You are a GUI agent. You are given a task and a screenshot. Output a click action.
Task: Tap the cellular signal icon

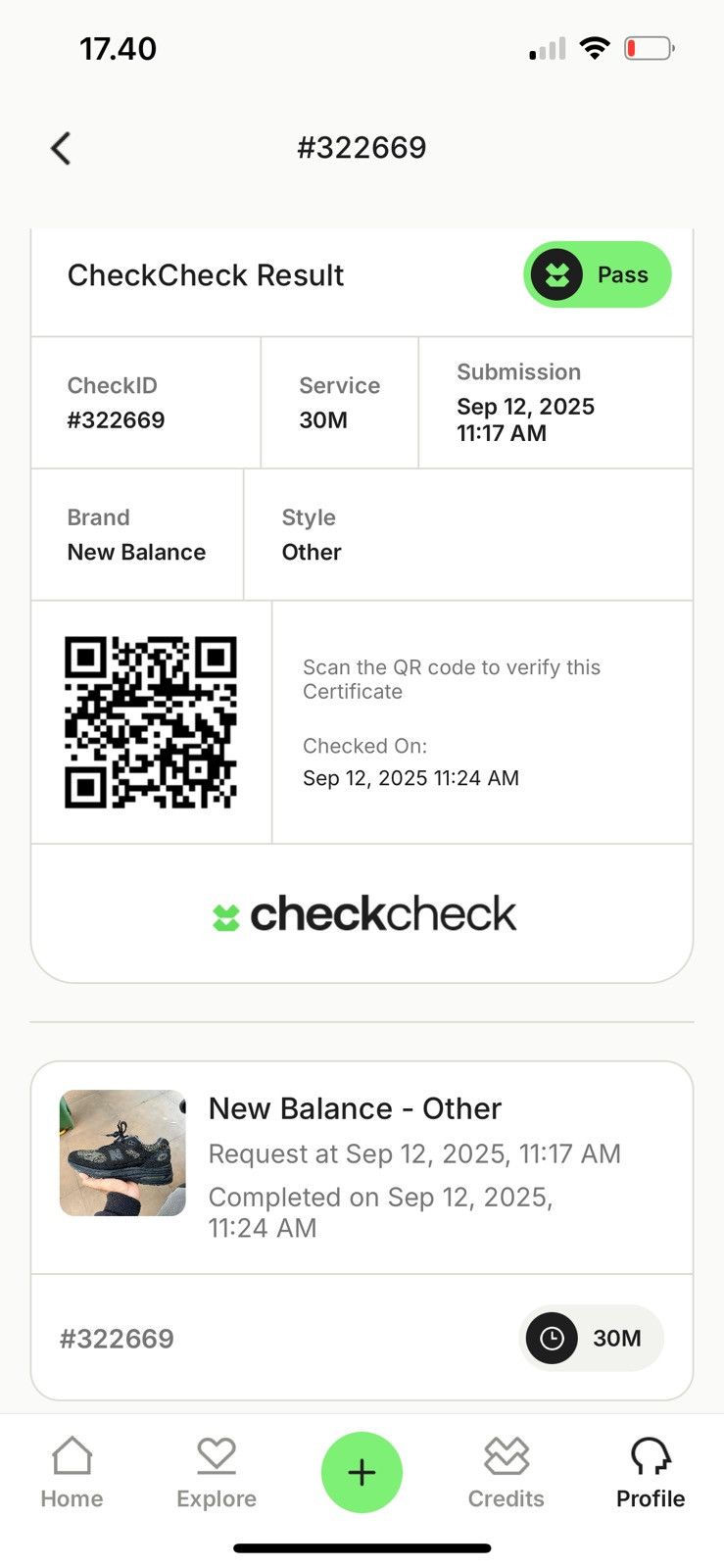(548, 48)
